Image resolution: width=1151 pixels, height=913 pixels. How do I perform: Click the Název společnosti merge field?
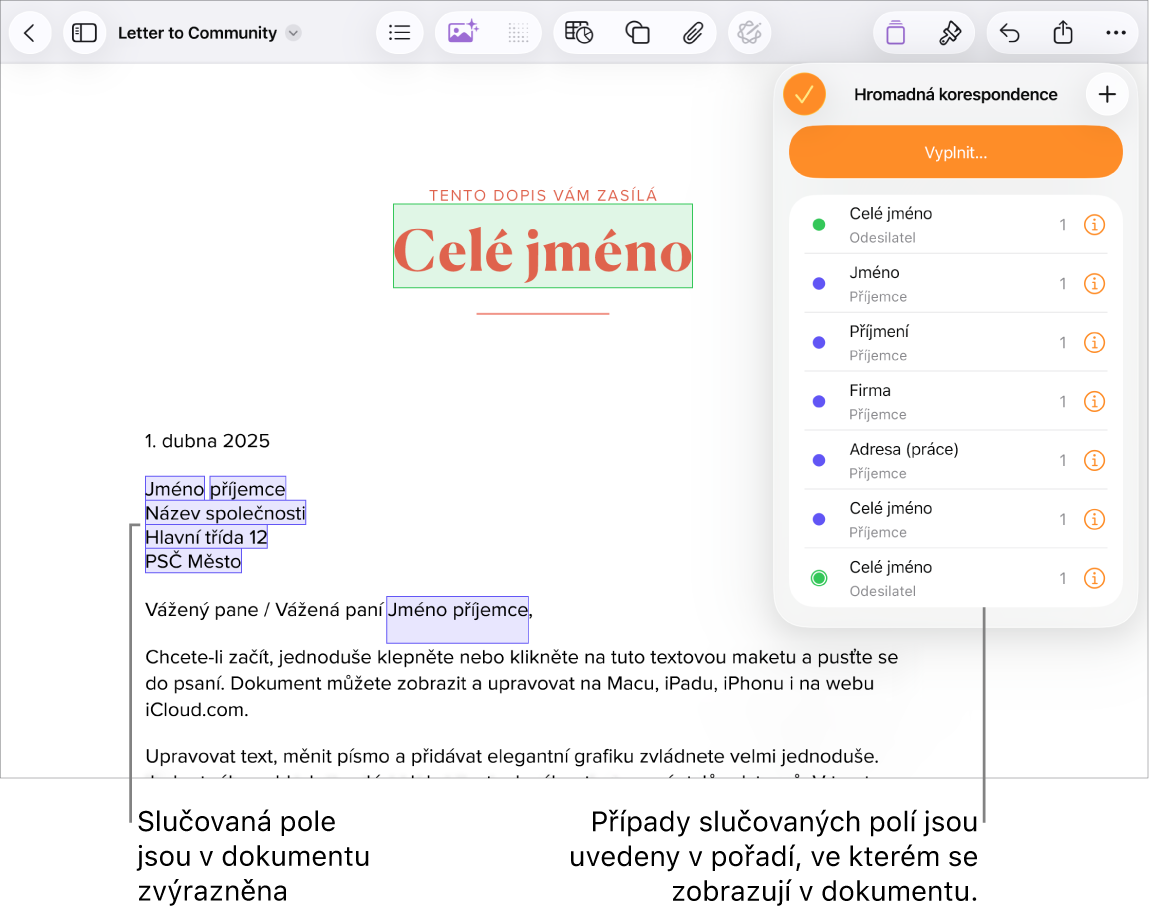click(x=225, y=513)
